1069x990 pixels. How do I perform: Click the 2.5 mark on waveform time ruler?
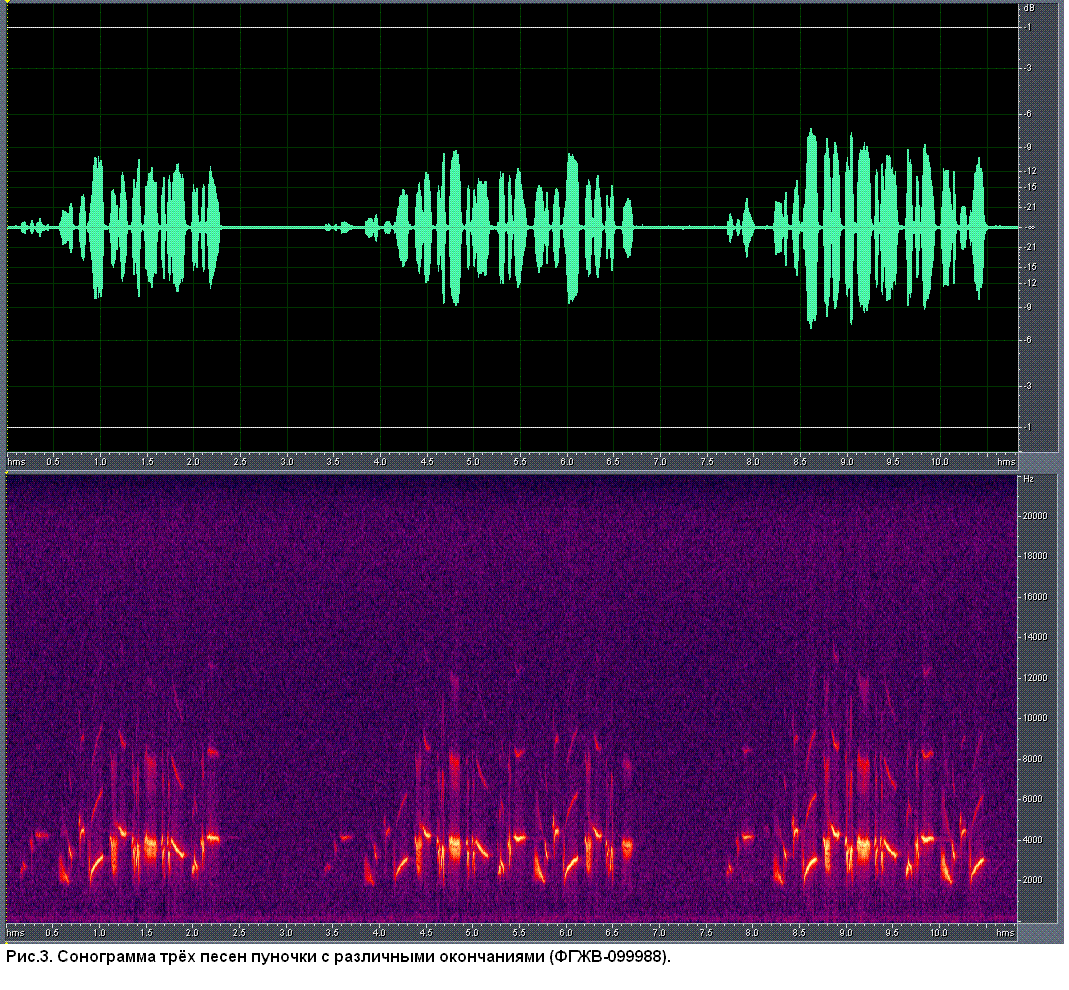240,464
